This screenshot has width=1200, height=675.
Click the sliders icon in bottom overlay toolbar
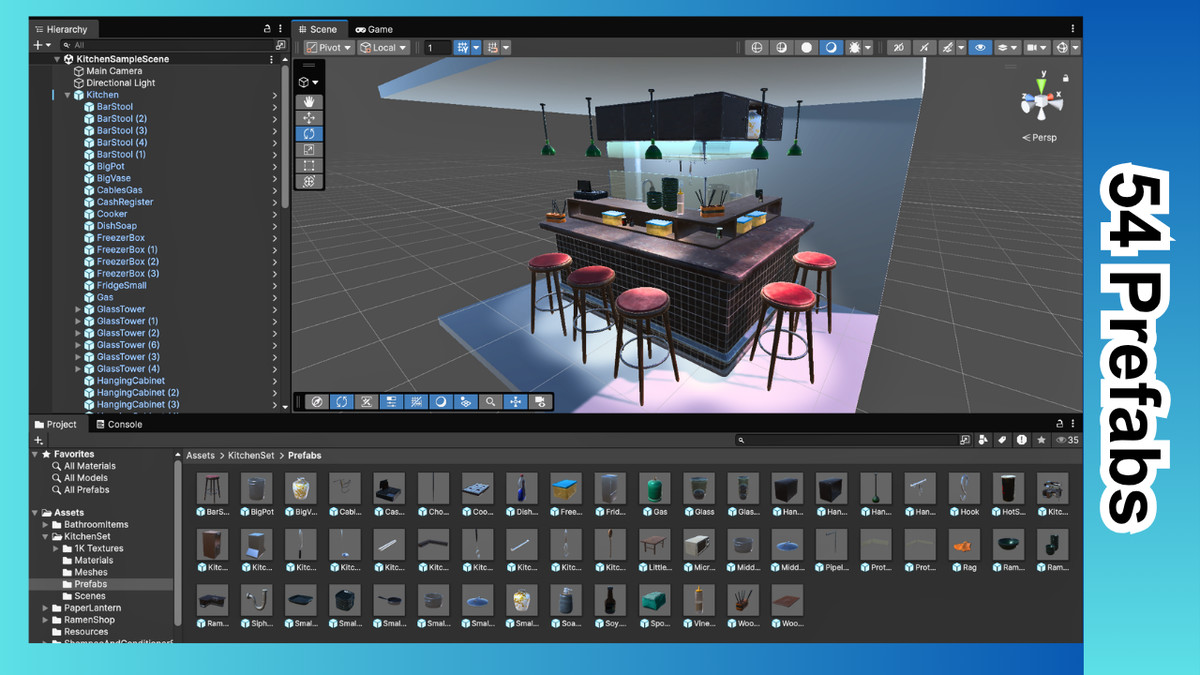click(x=392, y=402)
